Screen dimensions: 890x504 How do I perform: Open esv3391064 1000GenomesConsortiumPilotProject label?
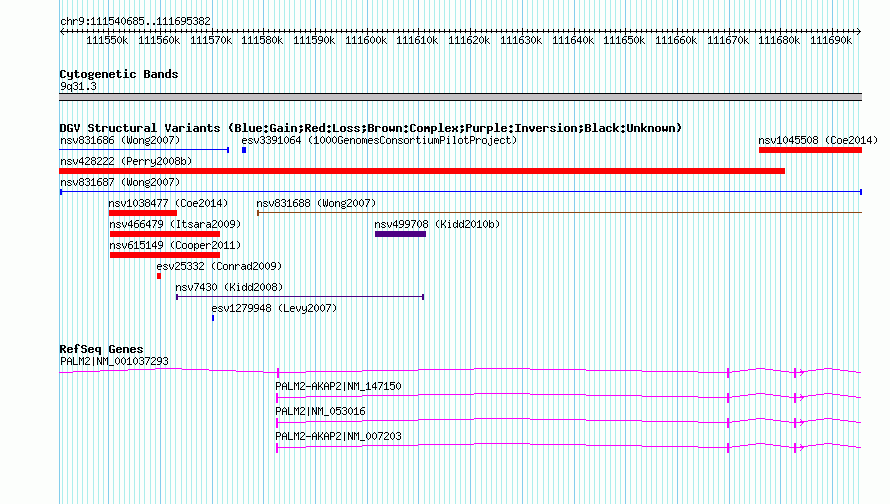click(x=379, y=140)
